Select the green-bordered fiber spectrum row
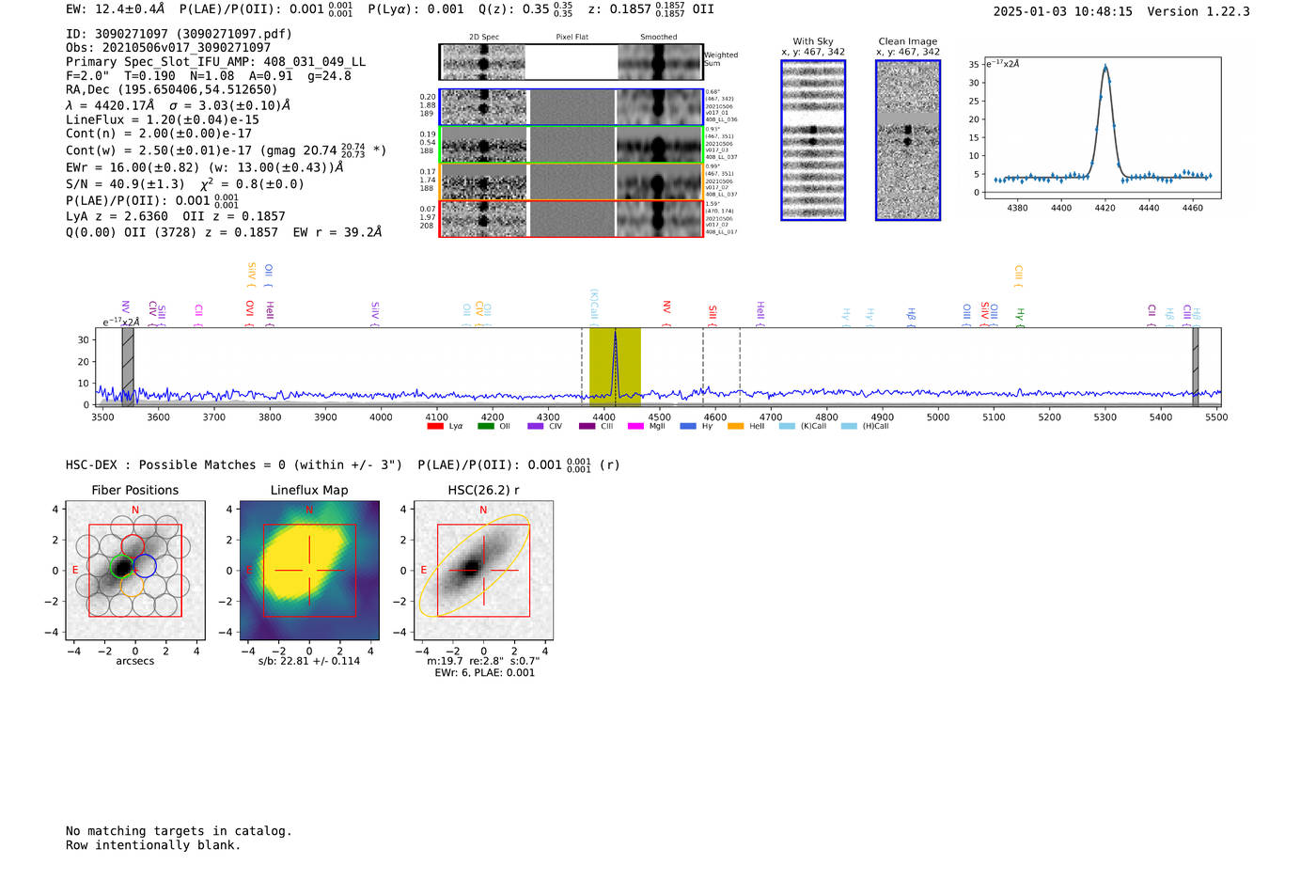Image resolution: width=1316 pixels, height=896 pixels. tap(572, 145)
